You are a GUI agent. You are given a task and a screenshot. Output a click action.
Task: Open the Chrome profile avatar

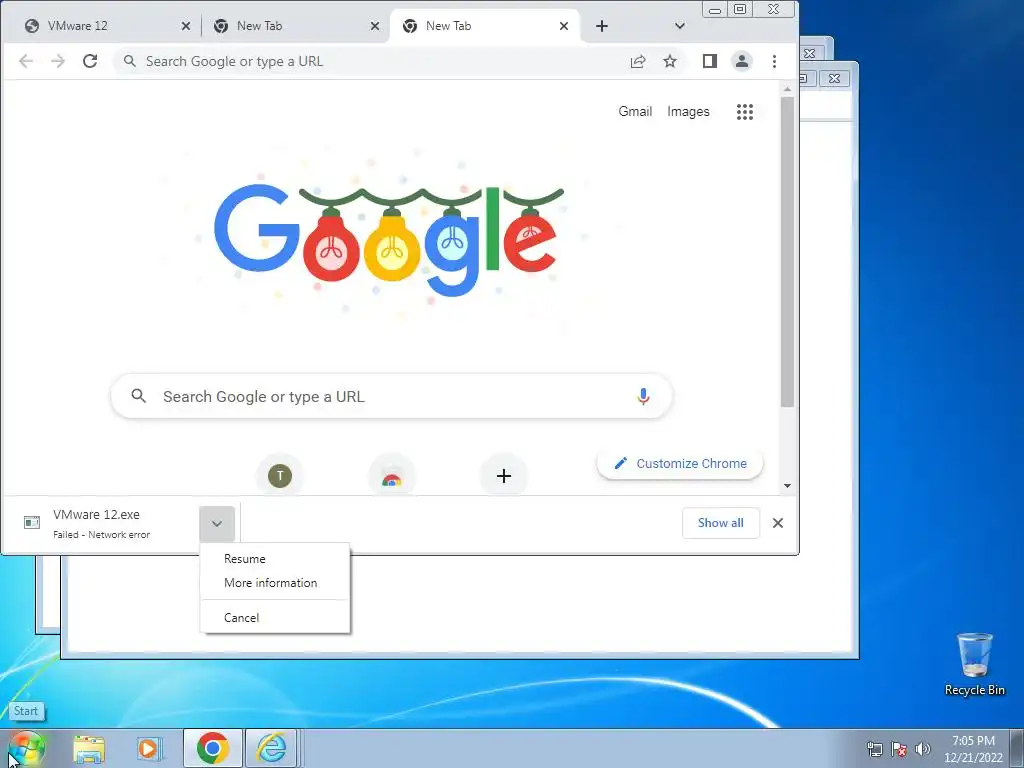point(742,61)
